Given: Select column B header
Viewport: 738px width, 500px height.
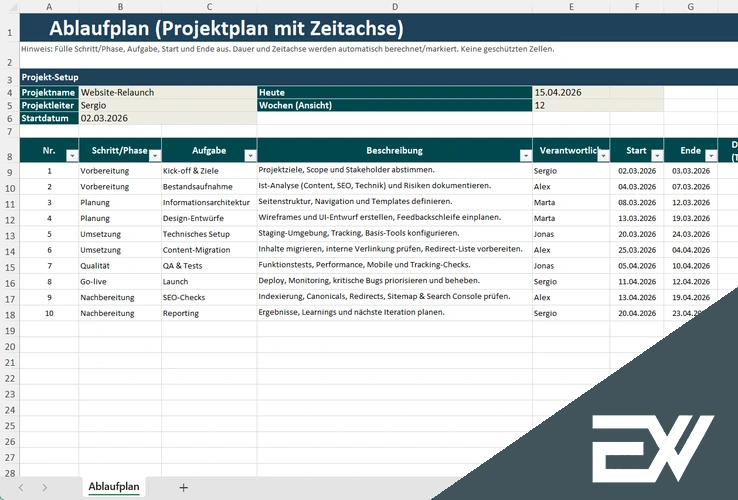Looking at the screenshot, I should point(120,7).
